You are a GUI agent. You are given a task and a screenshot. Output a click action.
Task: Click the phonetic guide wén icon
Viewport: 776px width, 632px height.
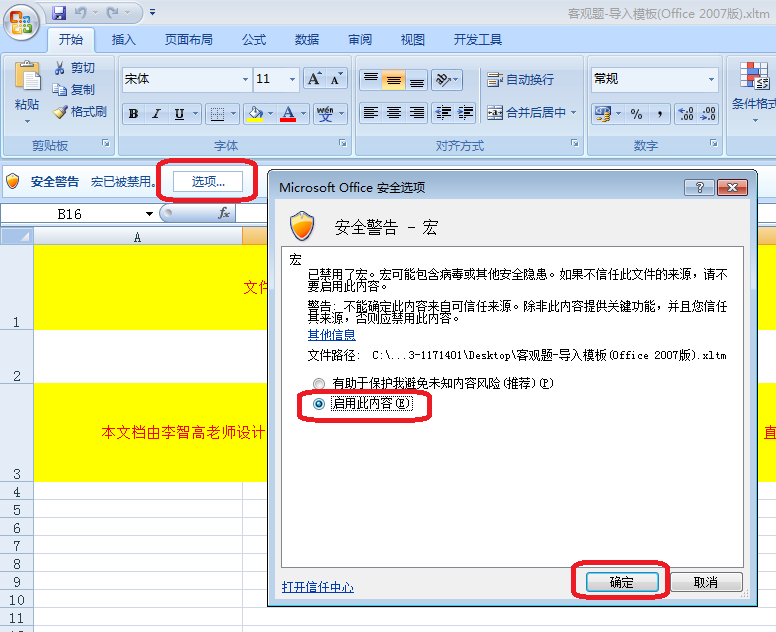(325, 114)
